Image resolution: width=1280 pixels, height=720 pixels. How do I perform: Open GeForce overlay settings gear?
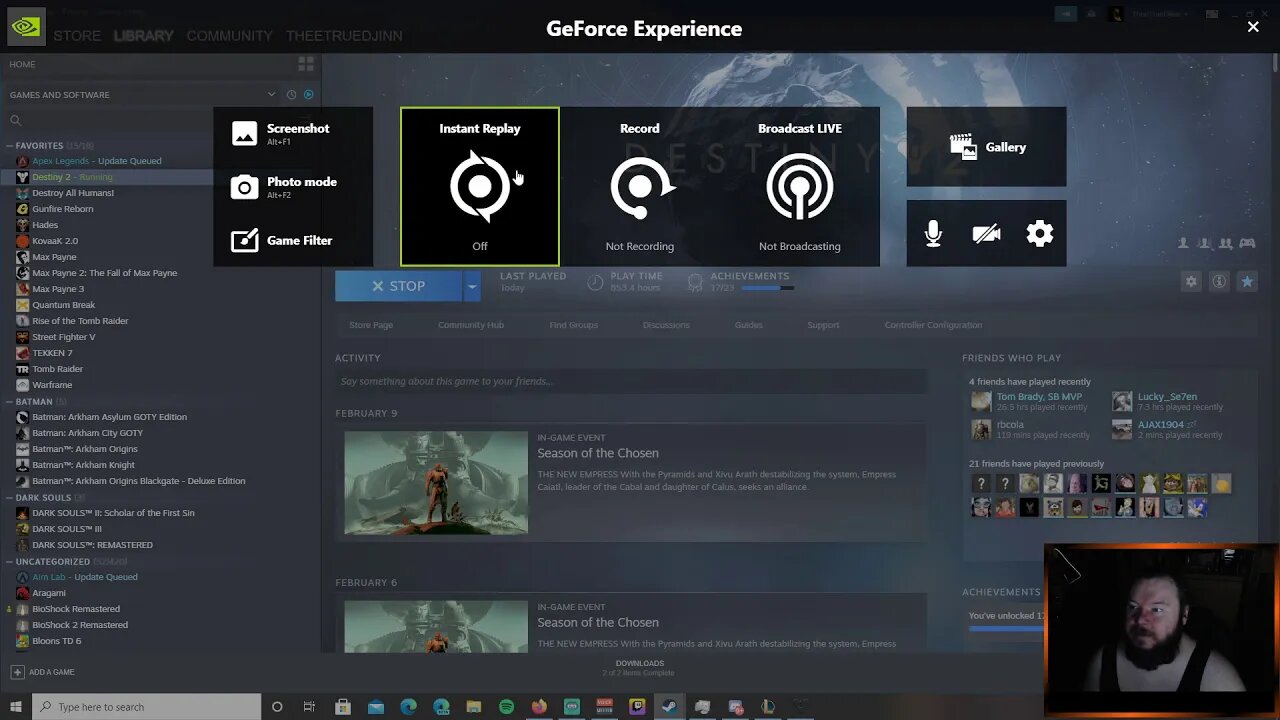(1040, 234)
